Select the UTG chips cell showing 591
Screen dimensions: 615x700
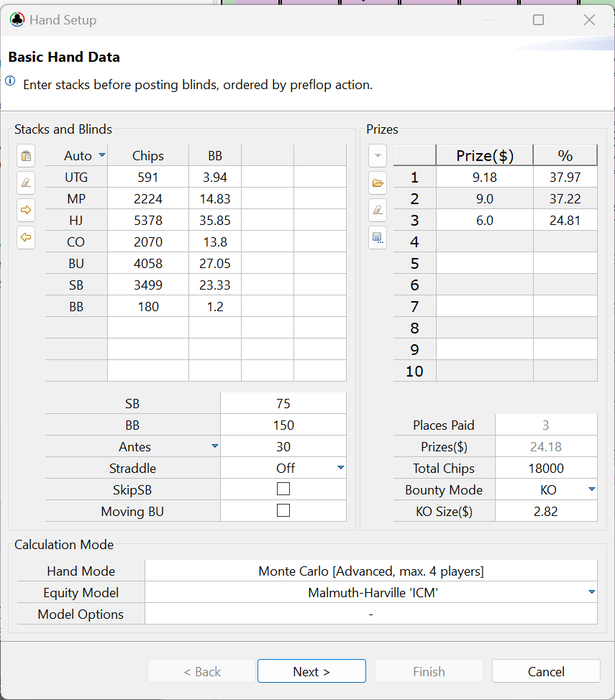148,177
